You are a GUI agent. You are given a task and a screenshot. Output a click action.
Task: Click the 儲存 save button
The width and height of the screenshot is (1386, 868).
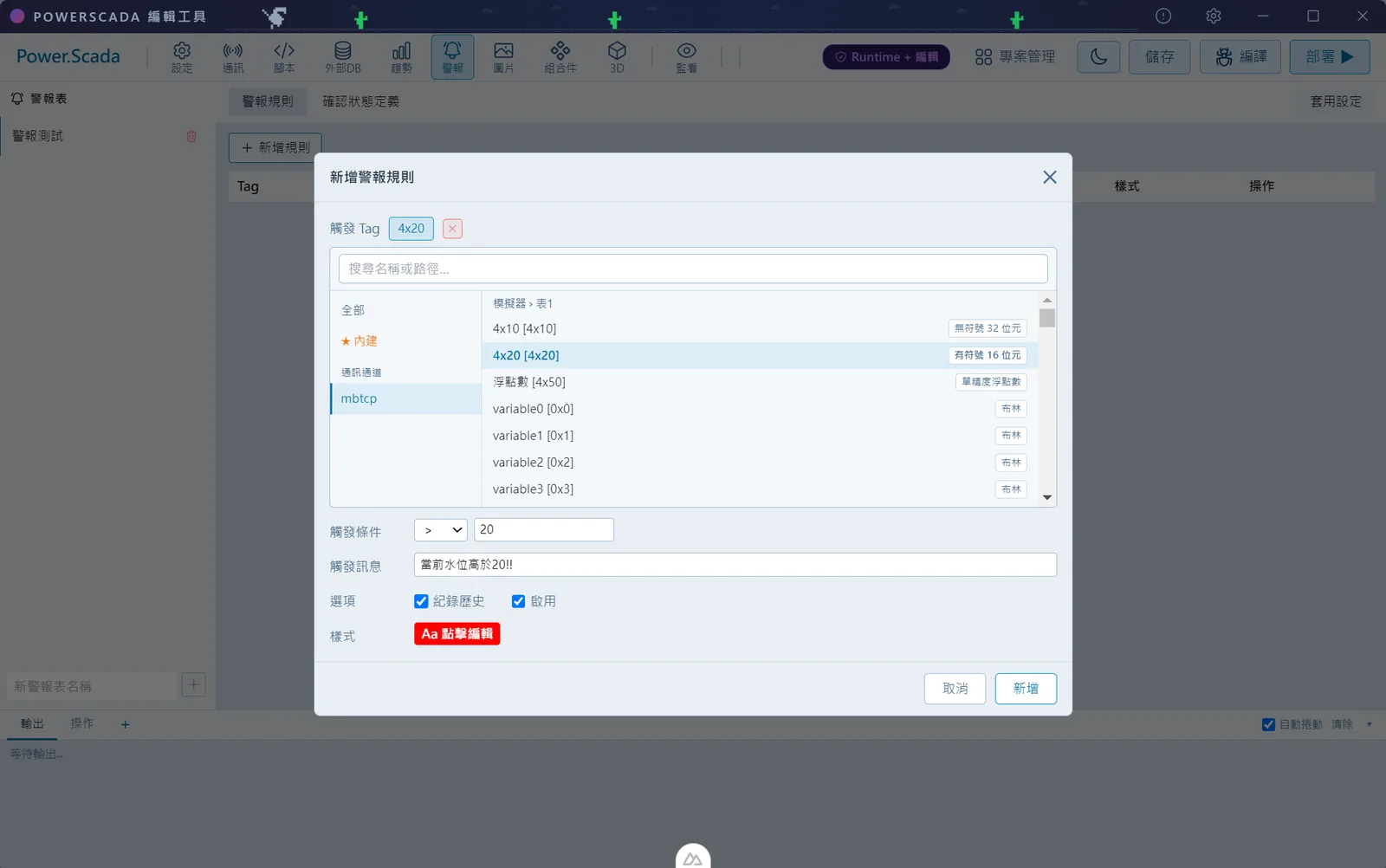[x=1159, y=57]
